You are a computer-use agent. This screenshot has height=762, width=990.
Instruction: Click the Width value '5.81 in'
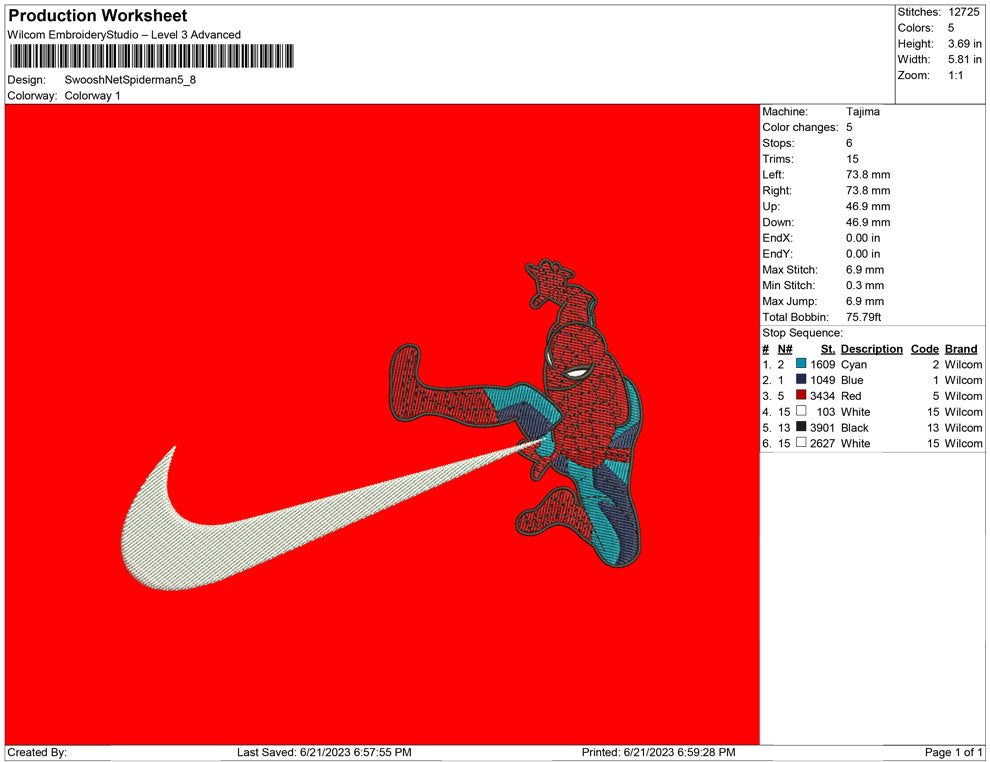(x=965, y=59)
